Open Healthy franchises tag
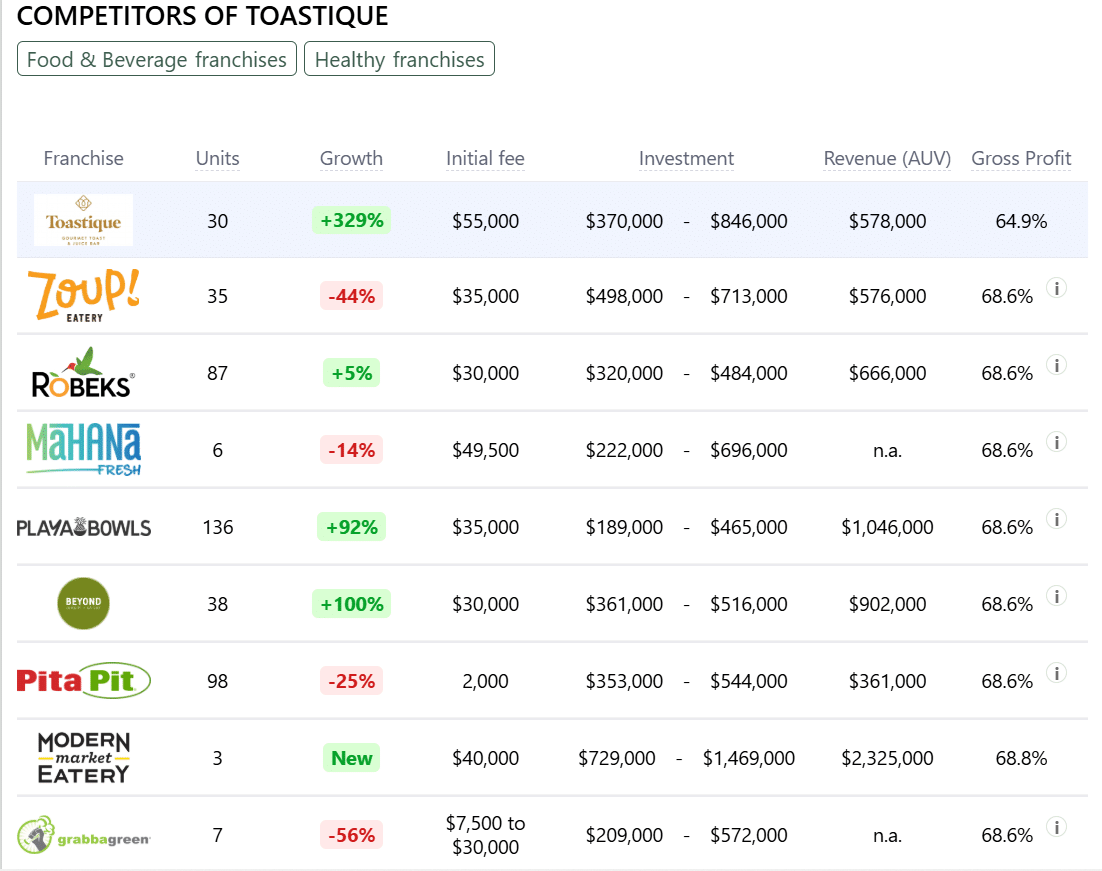The height and width of the screenshot is (871, 1102). click(399, 59)
